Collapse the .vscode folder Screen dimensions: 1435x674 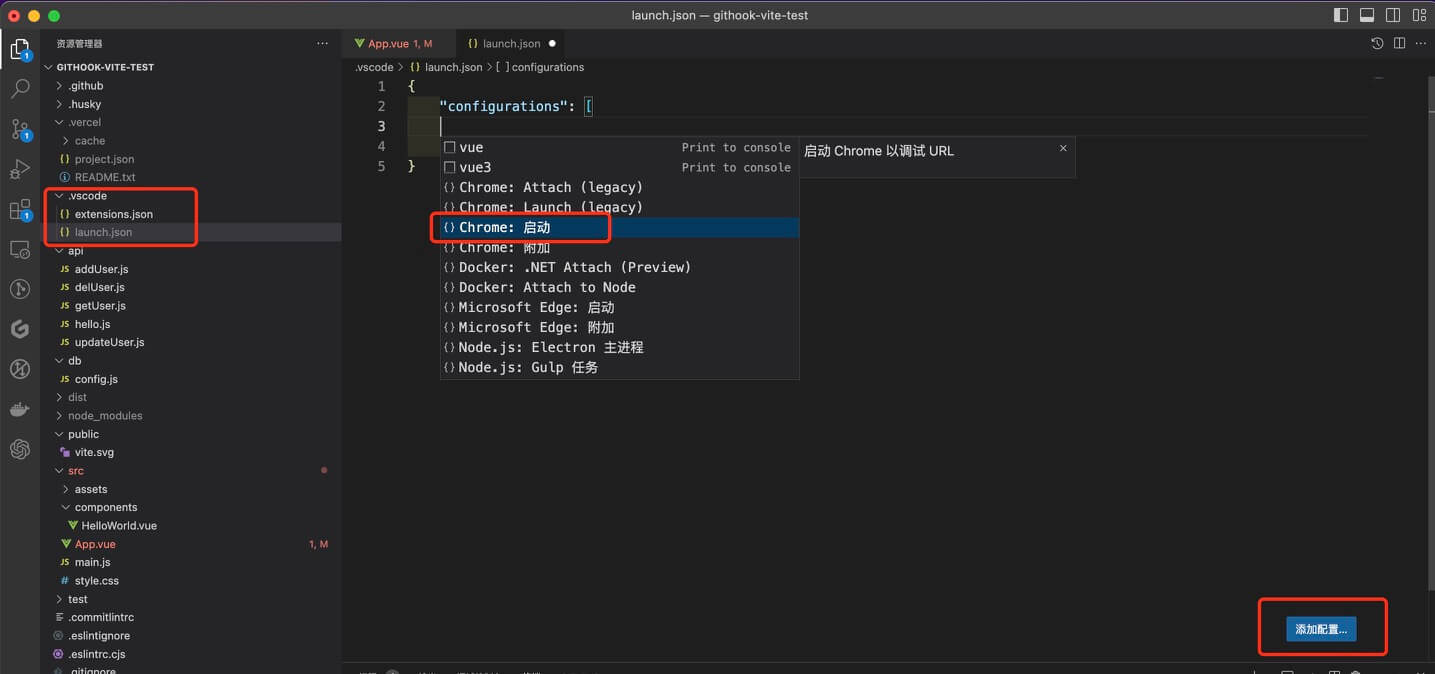(87, 196)
